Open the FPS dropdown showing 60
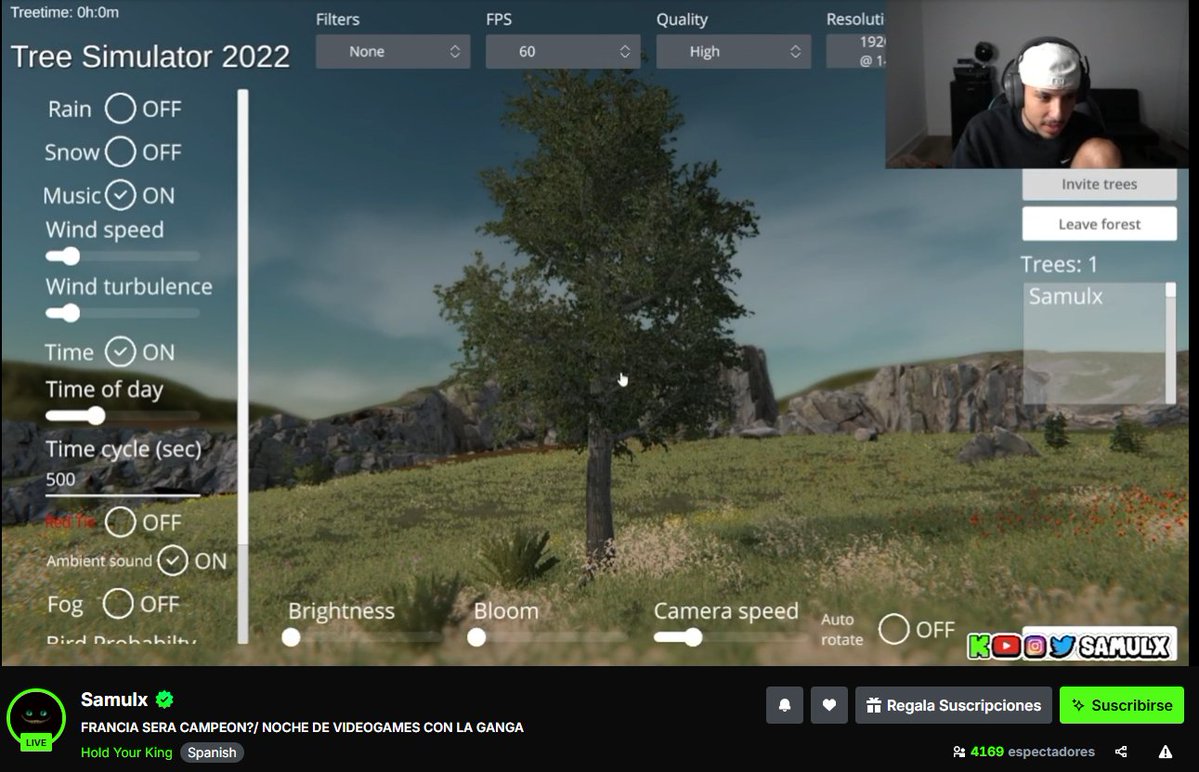Screen dimensions: 1199x772 (x=563, y=51)
